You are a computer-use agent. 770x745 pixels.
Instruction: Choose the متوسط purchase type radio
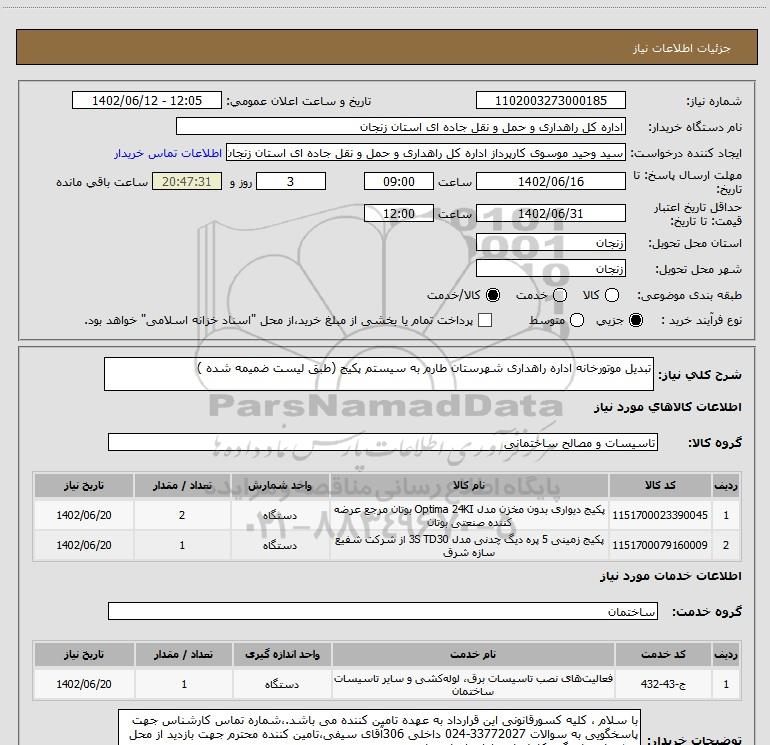tap(577, 320)
